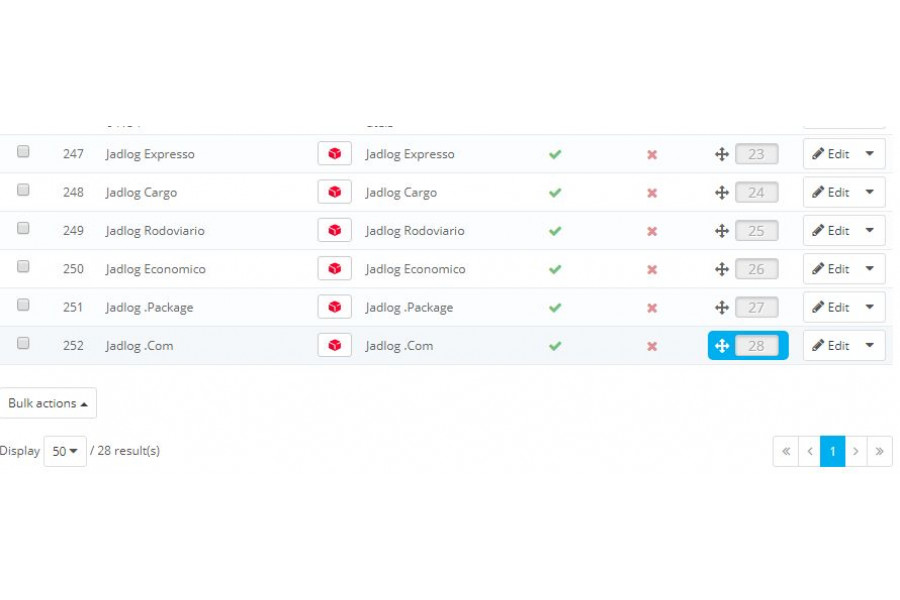Image resolution: width=900 pixels, height=600 pixels.
Task: Click the red logo of Jadlog Cargo
Action: 335,192
